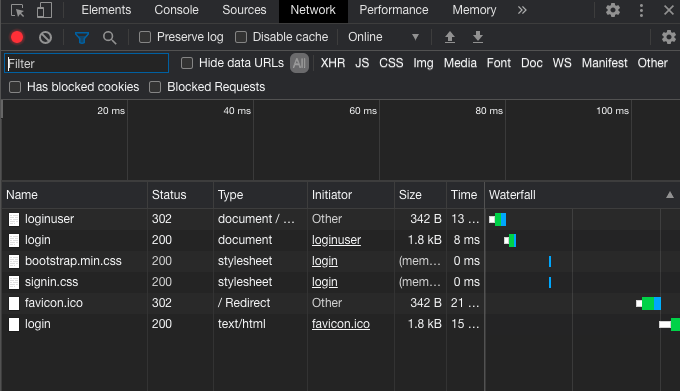The height and width of the screenshot is (391, 680).
Task: Select the signin.css request name
Action: (x=52, y=282)
